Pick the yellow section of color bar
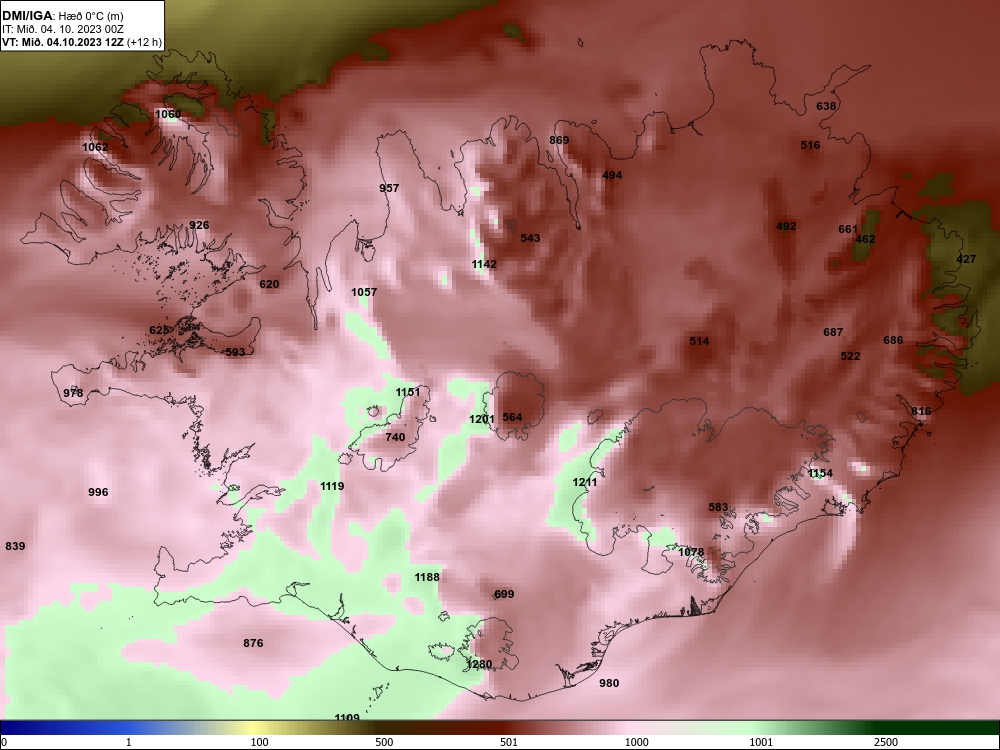This screenshot has width=1000, height=750. [x=255, y=728]
